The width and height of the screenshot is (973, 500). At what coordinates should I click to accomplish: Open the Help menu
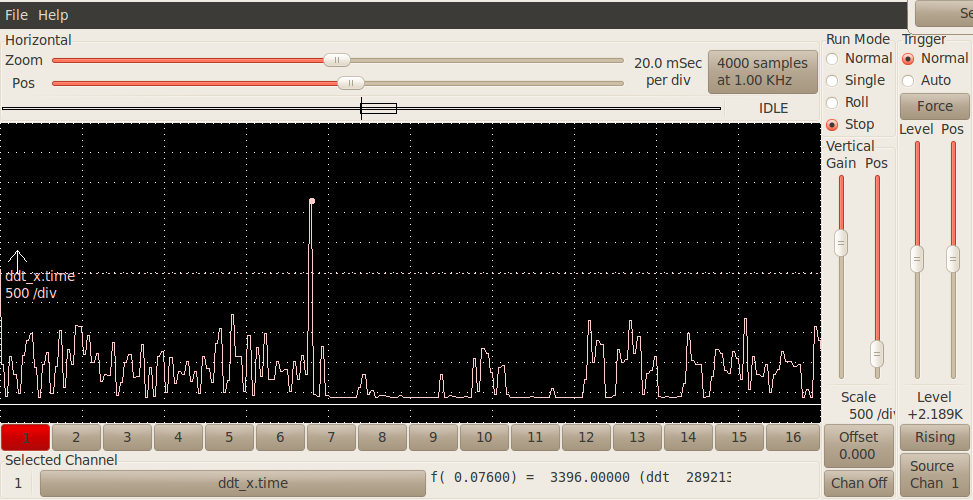(x=53, y=15)
